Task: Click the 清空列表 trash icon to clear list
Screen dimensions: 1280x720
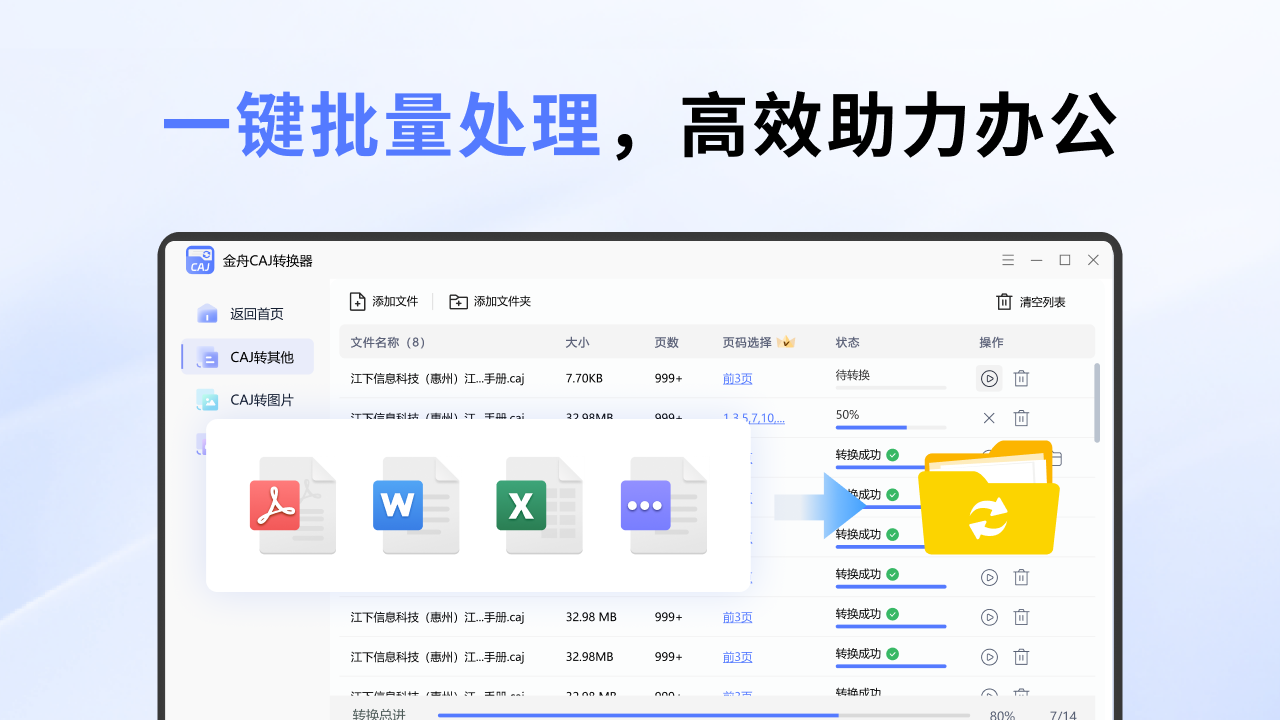Action: point(1003,301)
